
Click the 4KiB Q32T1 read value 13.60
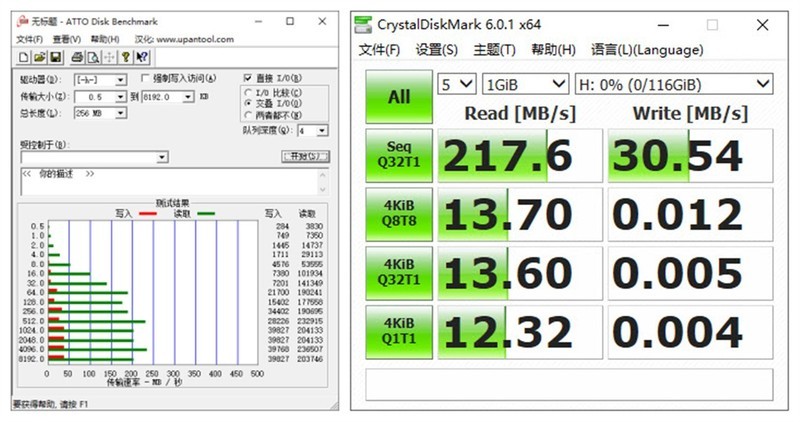(x=520, y=273)
